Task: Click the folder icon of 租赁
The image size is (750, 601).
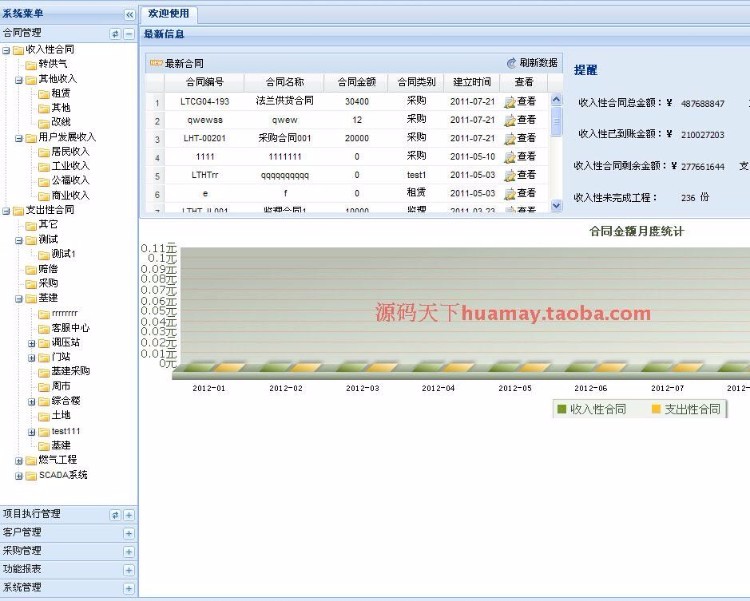Action: 44,94
